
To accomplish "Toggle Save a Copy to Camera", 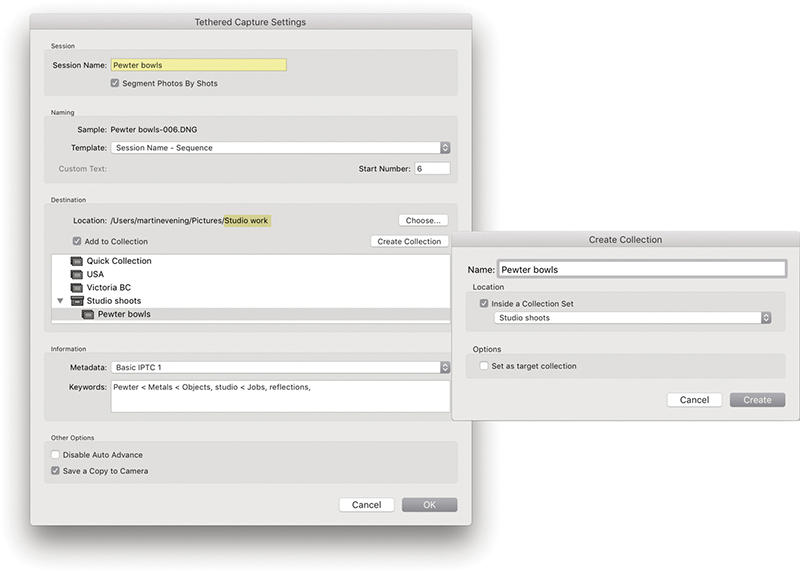I will [x=56, y=470].
